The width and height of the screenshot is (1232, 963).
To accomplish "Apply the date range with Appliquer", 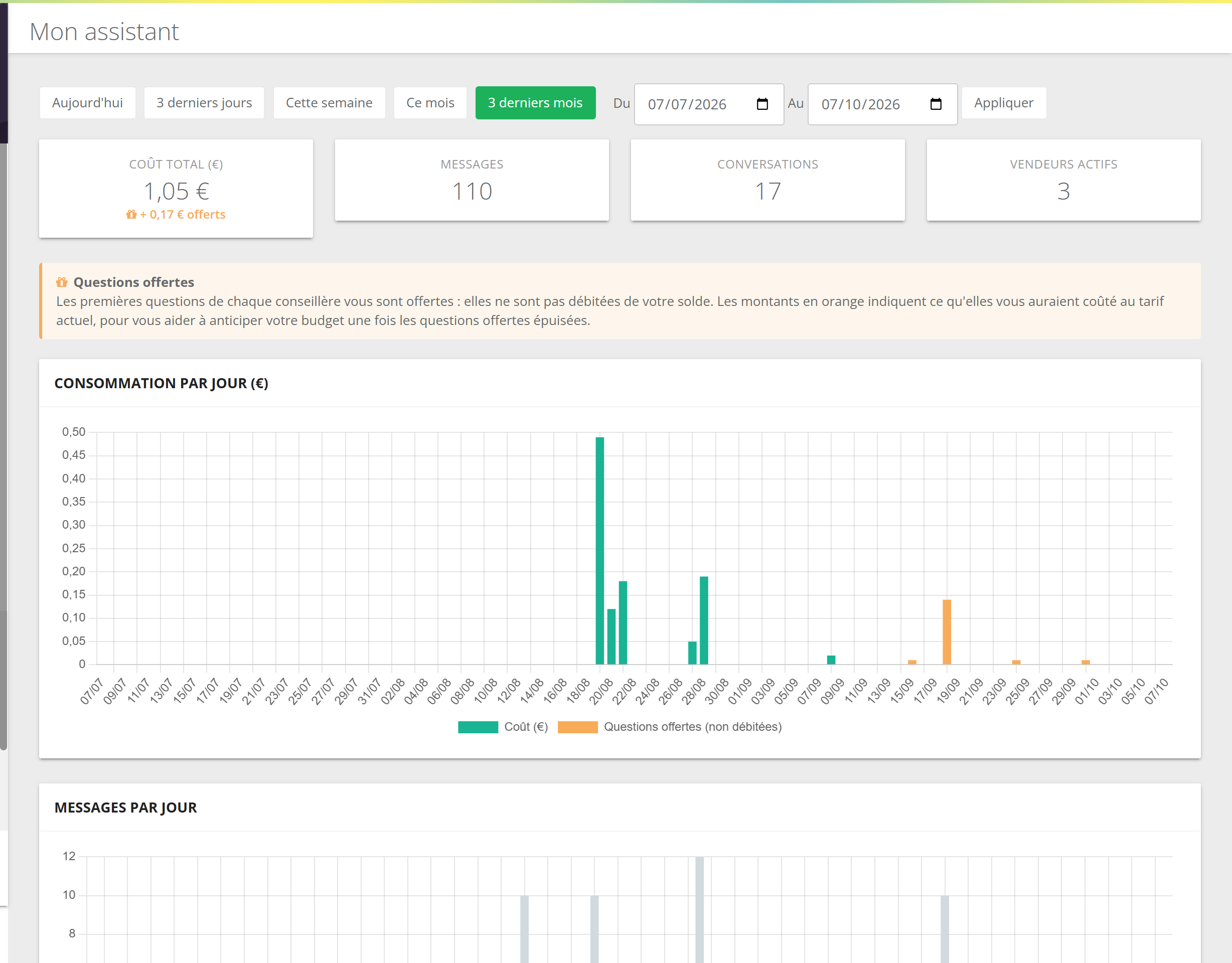I will point(1004,103).
